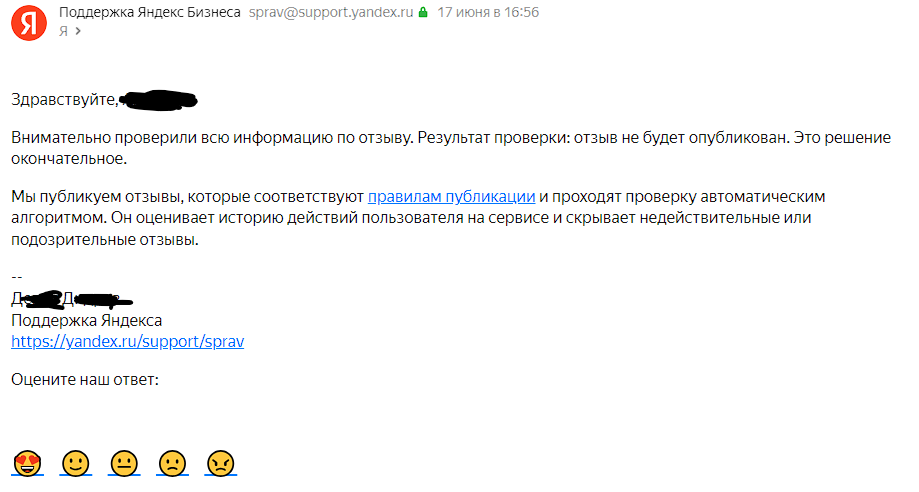The image size is (919, 492).
Task: Click the paragraph starting with Мы публикуем отзывы
Action: coord(400,218)
